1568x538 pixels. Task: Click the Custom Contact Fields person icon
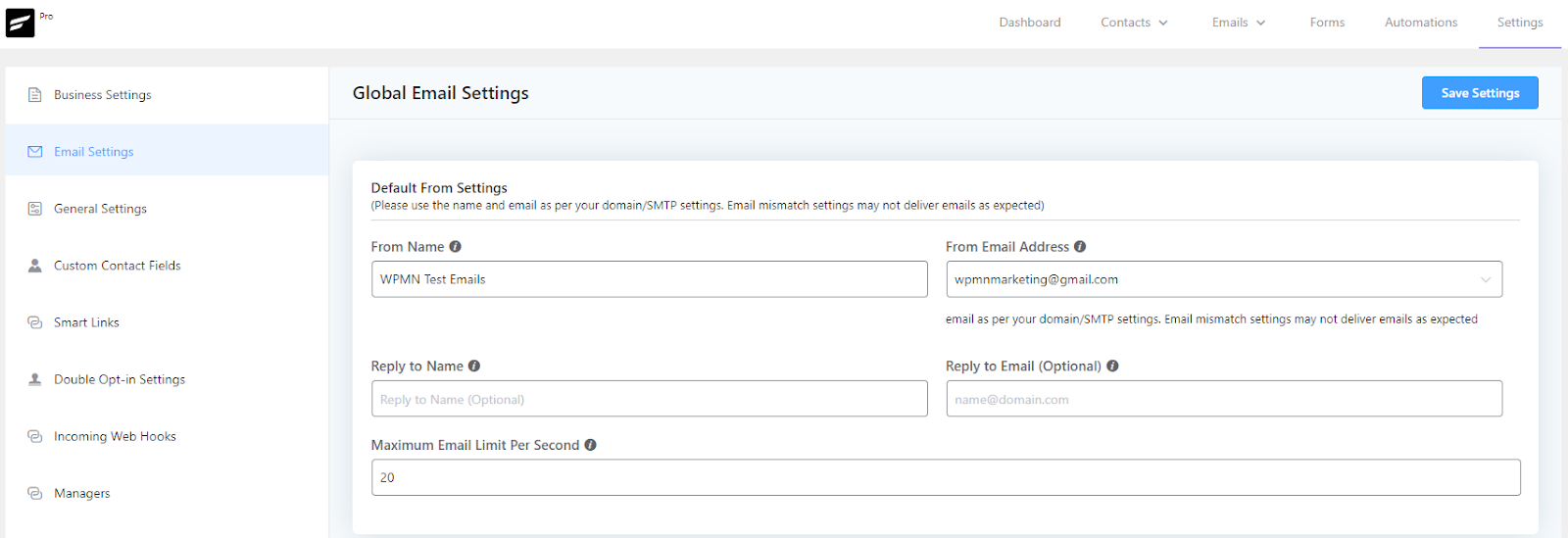35,266
